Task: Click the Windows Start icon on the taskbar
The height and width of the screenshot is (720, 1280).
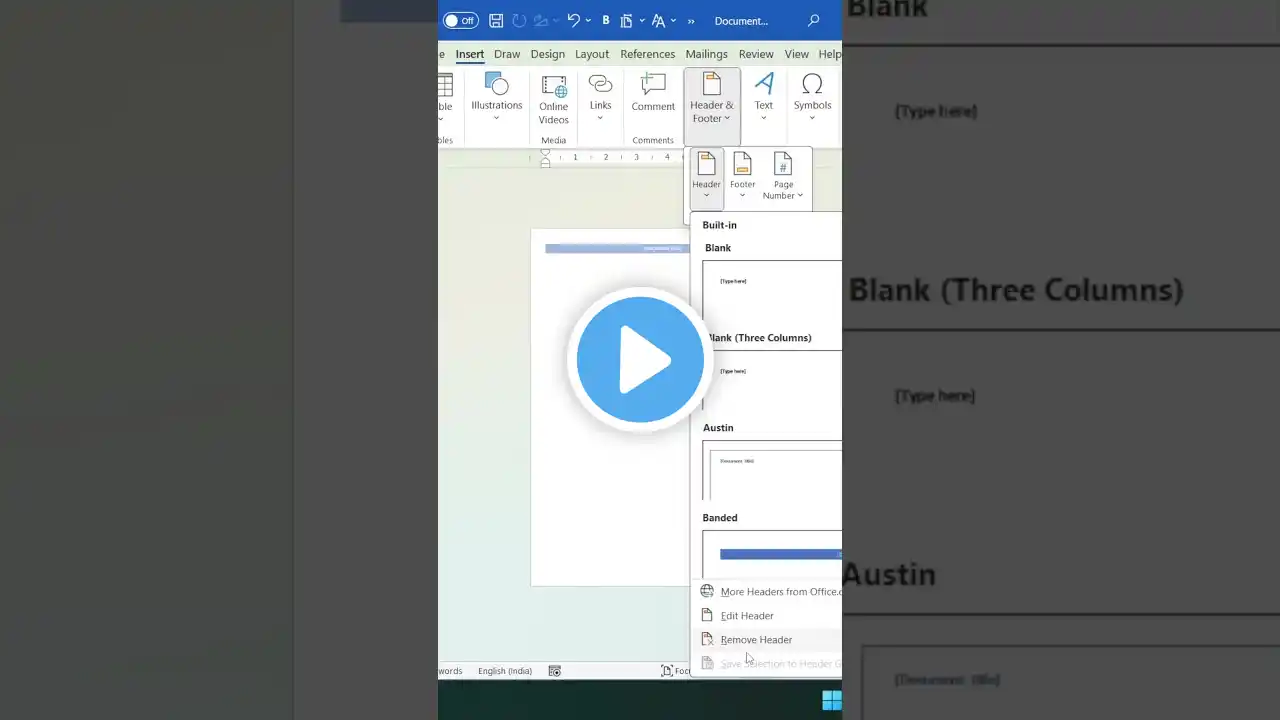Action: (x=831, y=700)
